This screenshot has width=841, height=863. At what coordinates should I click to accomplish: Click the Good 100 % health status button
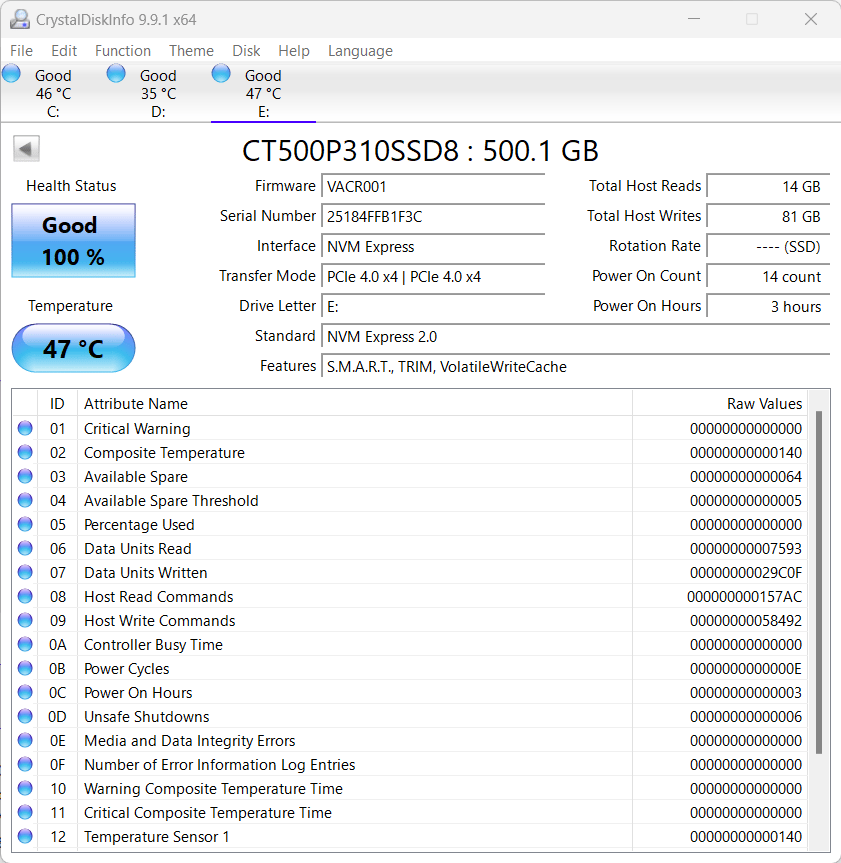(x=73, y=241)
